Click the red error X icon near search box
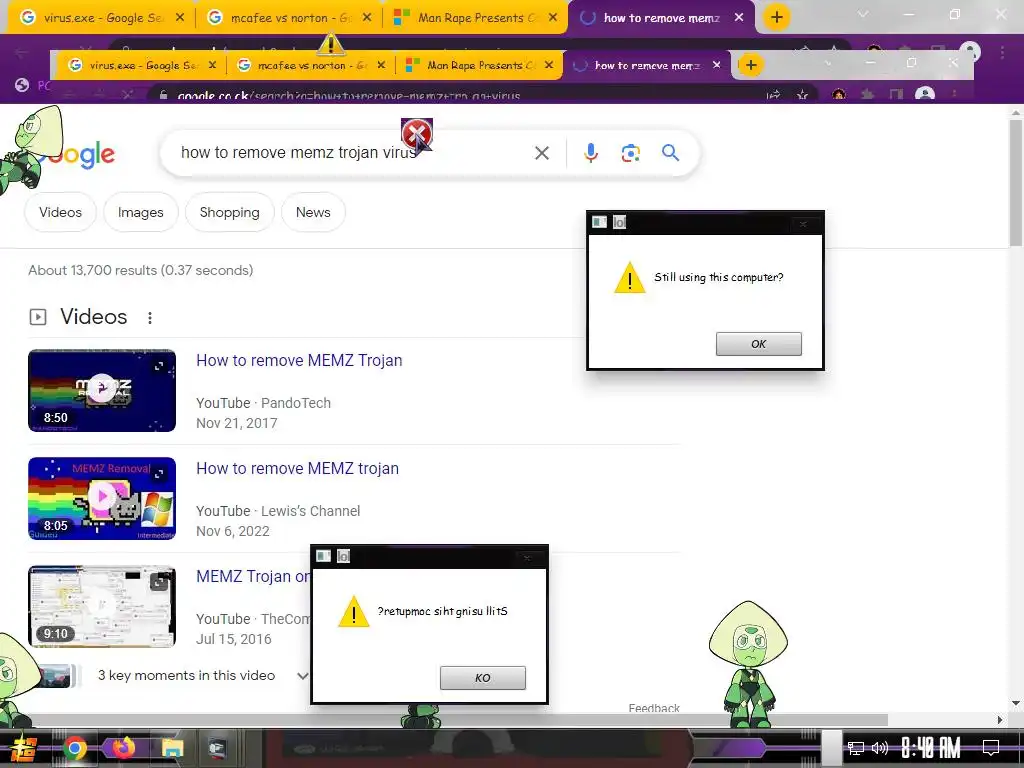This screenshot has height=768, width=1024. point(416,134)
